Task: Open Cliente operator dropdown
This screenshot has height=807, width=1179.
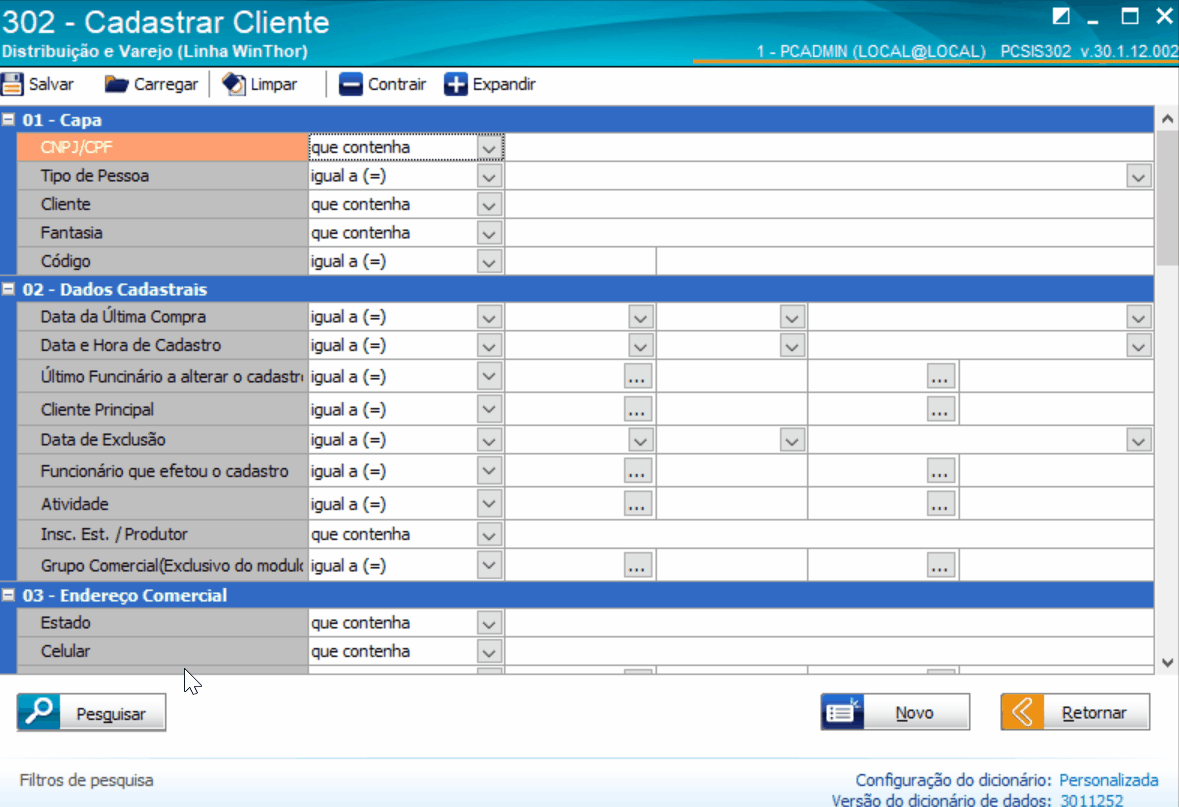Action: [489, 205]
